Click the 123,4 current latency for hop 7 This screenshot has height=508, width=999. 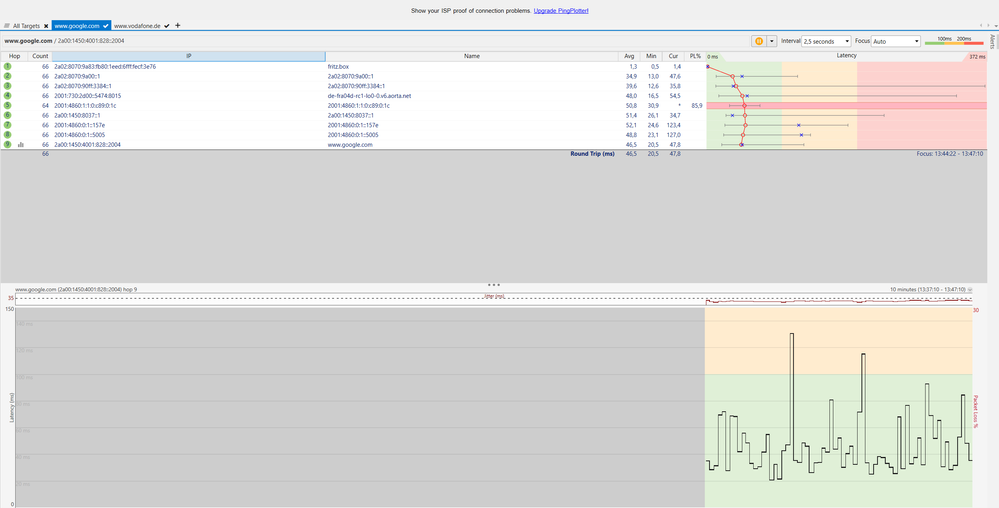click(673, 125)
